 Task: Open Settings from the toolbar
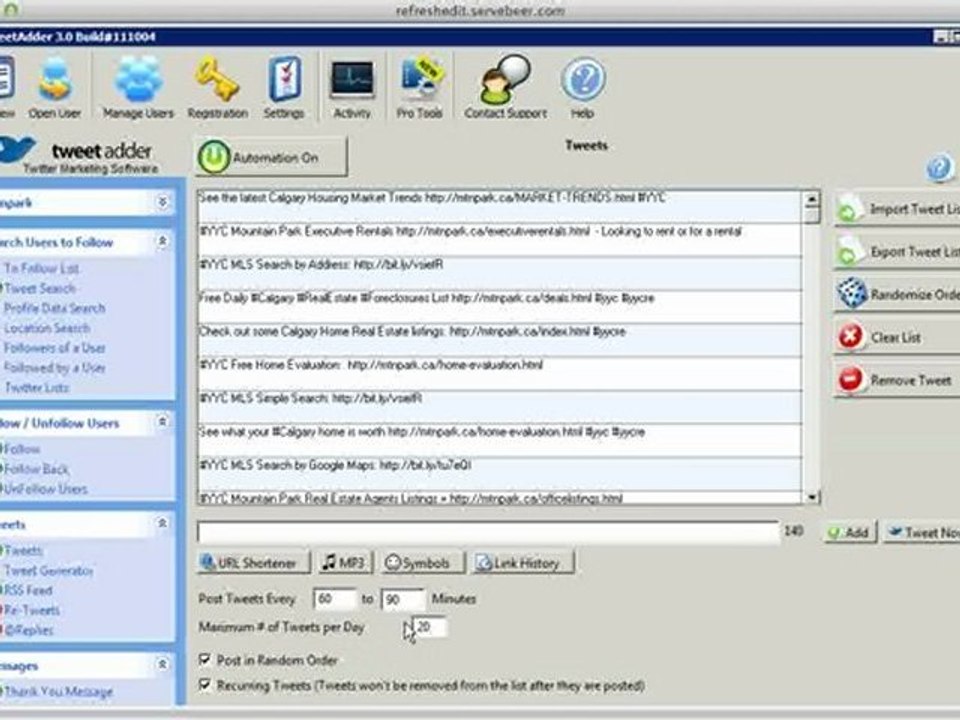click(x=284, y=88)
